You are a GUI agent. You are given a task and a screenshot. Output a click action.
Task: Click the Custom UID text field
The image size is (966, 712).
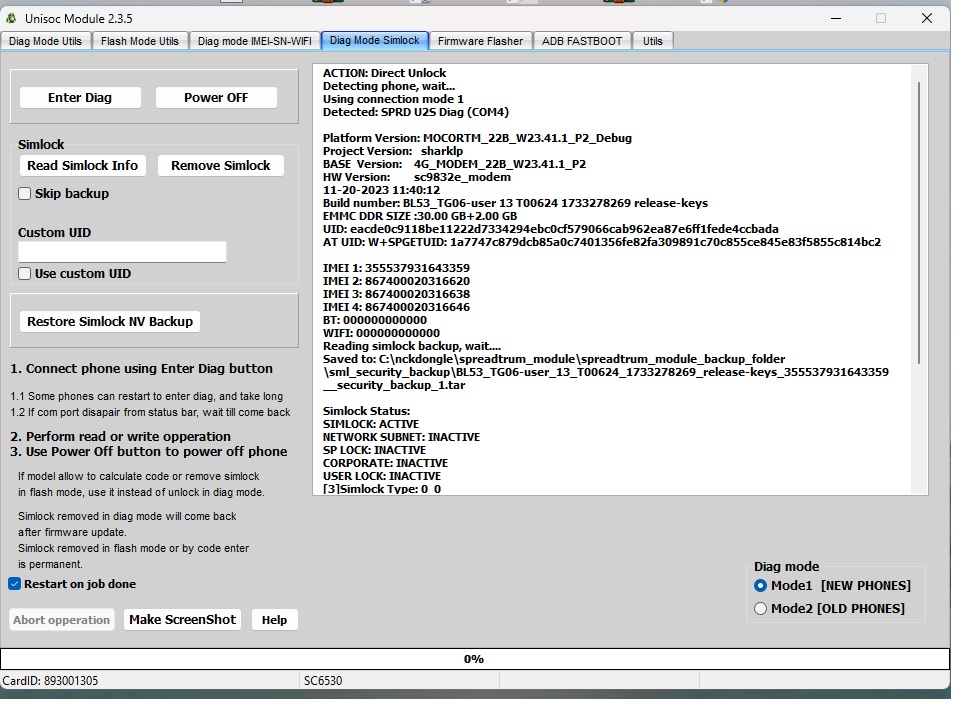pos(122,252)
